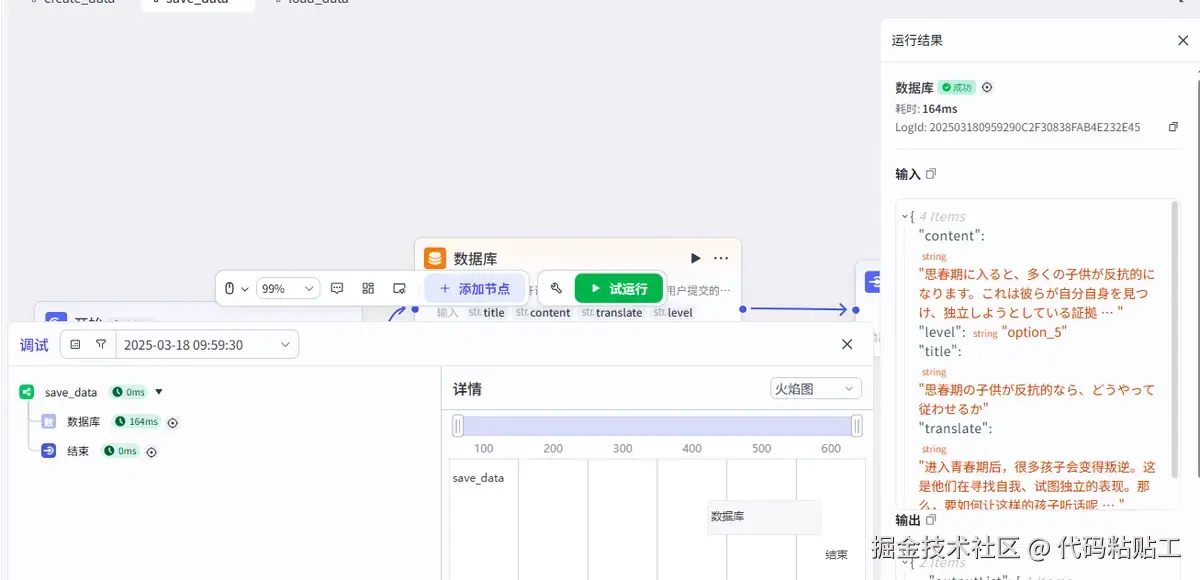The width and height of the screenshot is (1200, 580).
Task: Click the "option_5" level value
Action: coord(1034,332)
